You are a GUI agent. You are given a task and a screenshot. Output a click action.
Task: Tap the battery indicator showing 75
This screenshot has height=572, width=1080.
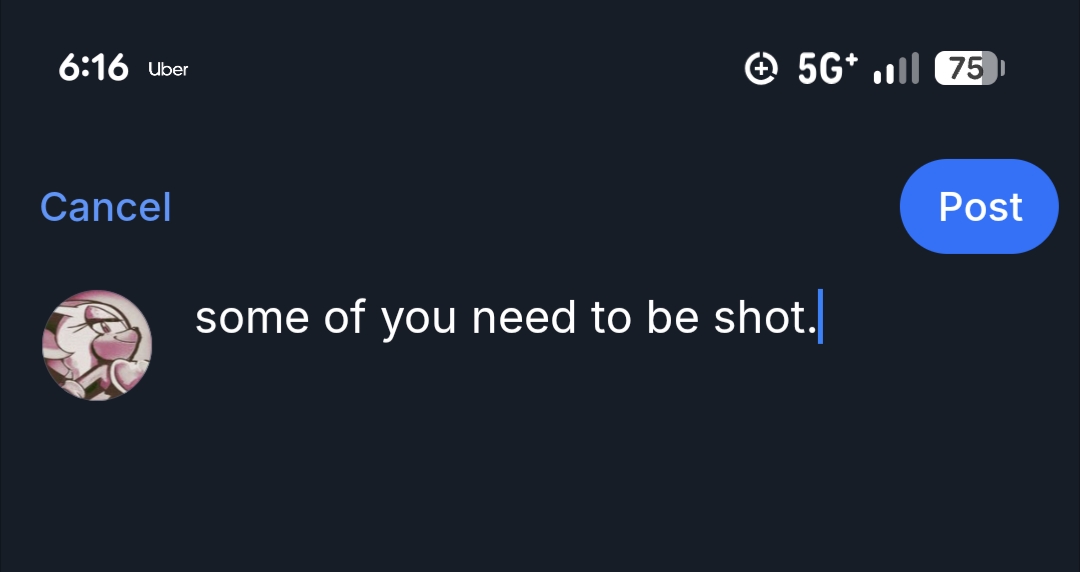pyautogui.click(x=968, y=69)
